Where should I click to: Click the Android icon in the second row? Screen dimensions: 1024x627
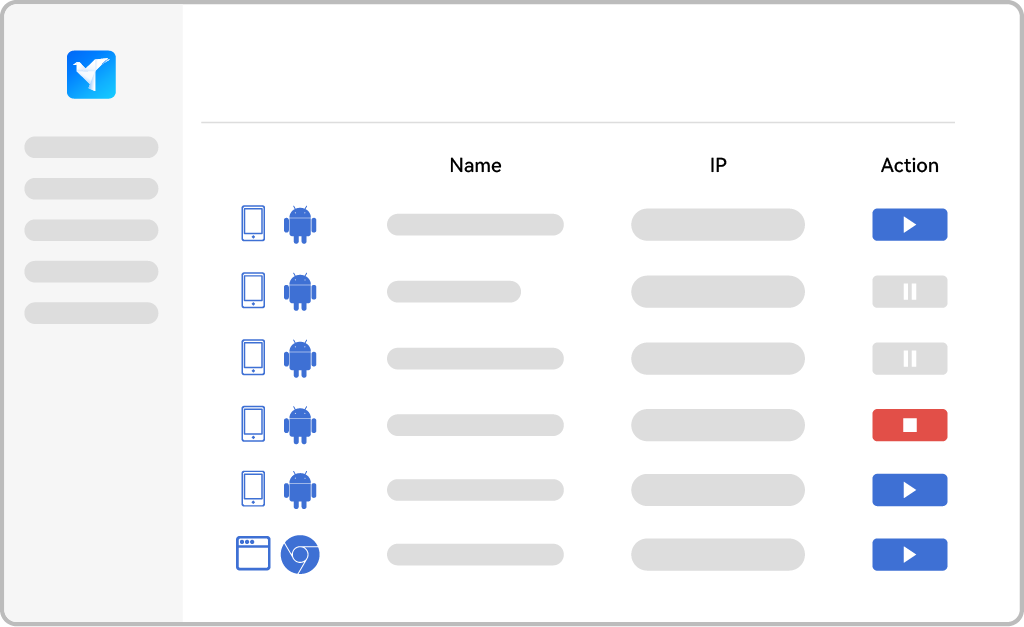[300, 291]
